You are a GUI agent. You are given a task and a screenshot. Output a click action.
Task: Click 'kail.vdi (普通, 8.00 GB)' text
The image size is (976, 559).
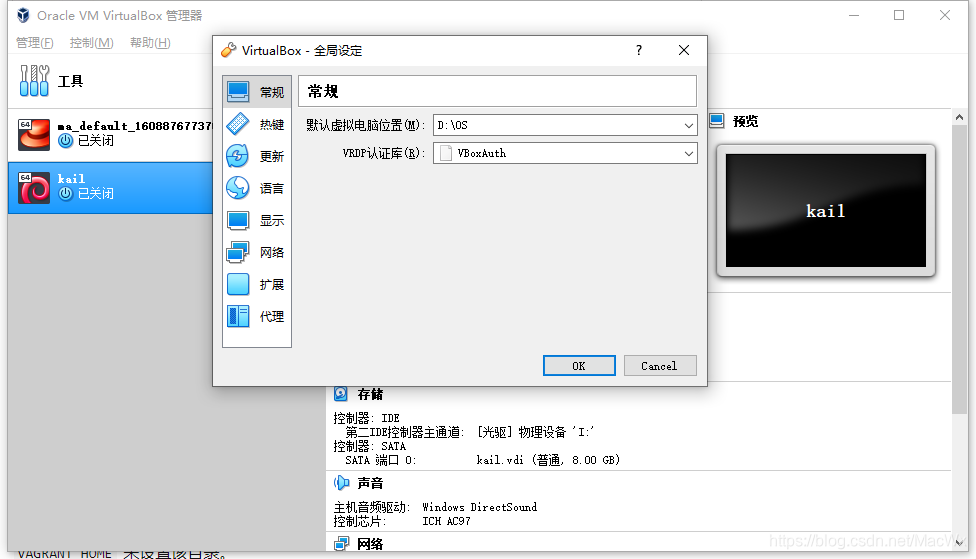(x=548, y=460)
